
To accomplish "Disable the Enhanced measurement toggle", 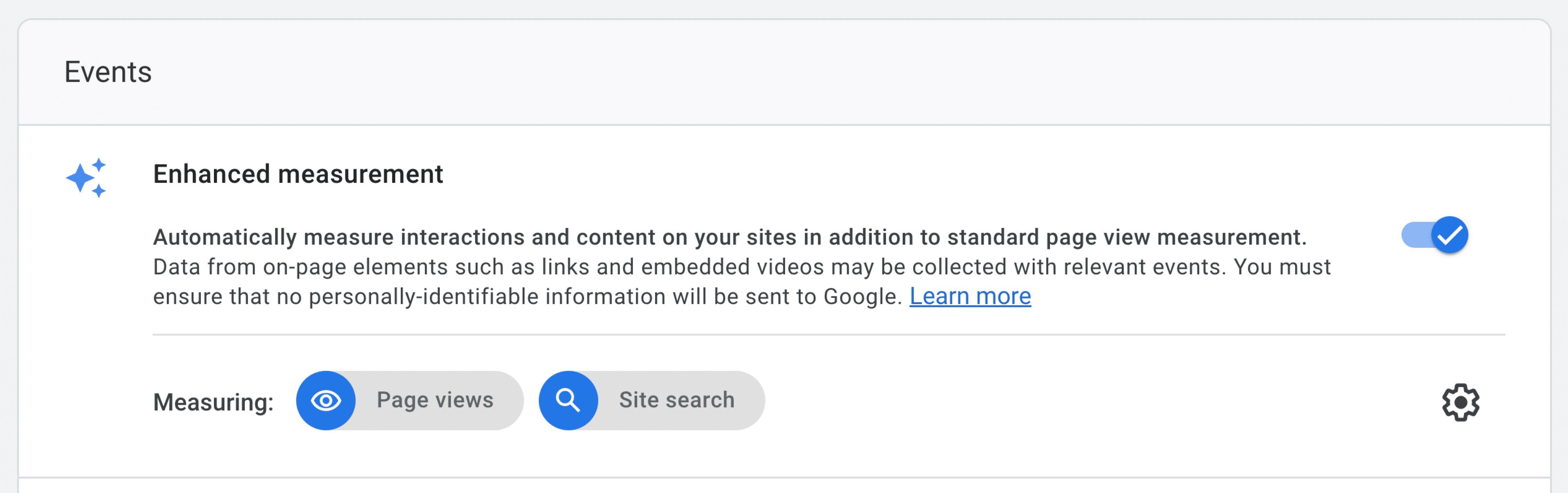I will 1435,235.
